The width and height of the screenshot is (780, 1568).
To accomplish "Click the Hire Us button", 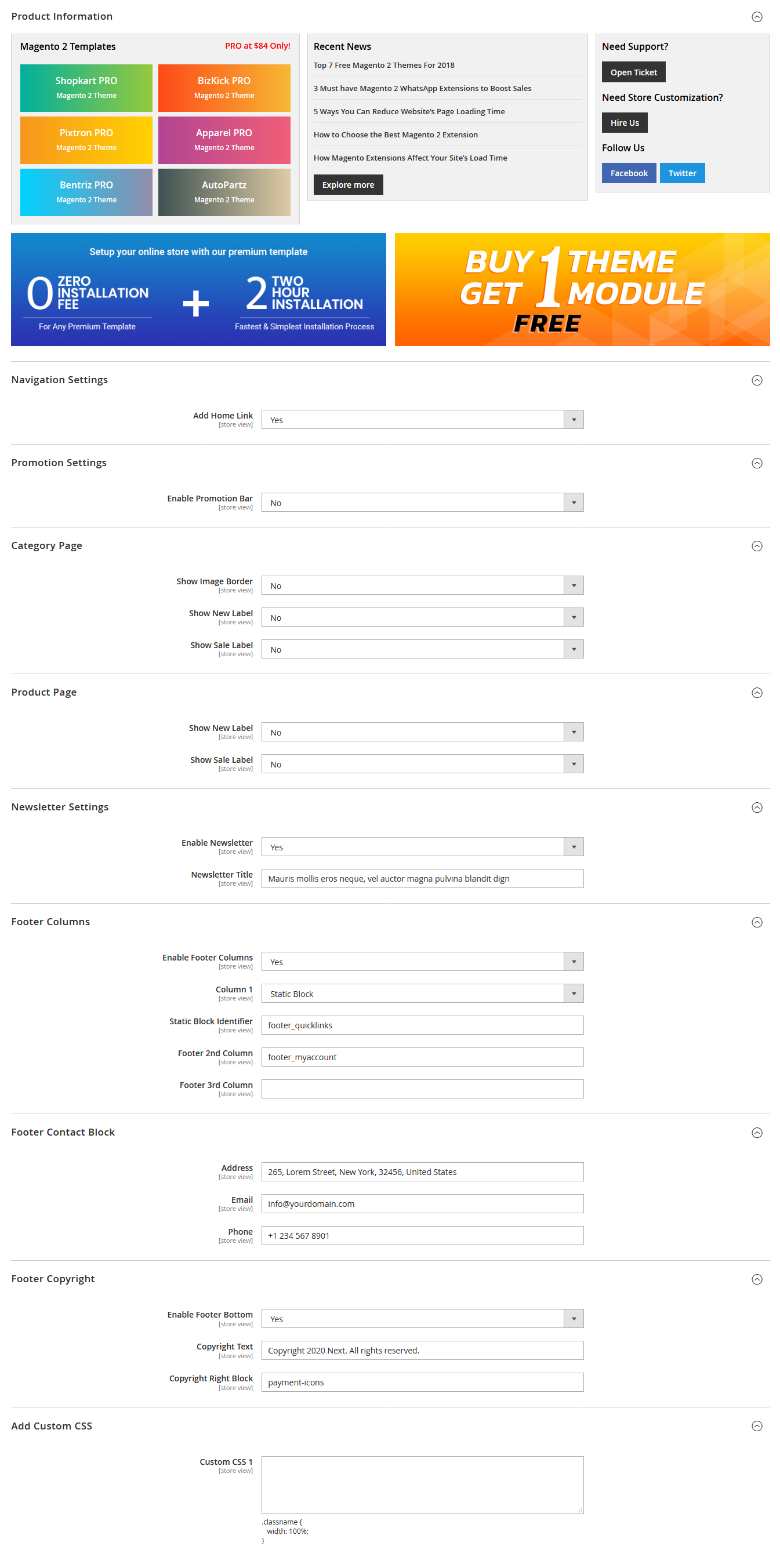I will 624,122.
